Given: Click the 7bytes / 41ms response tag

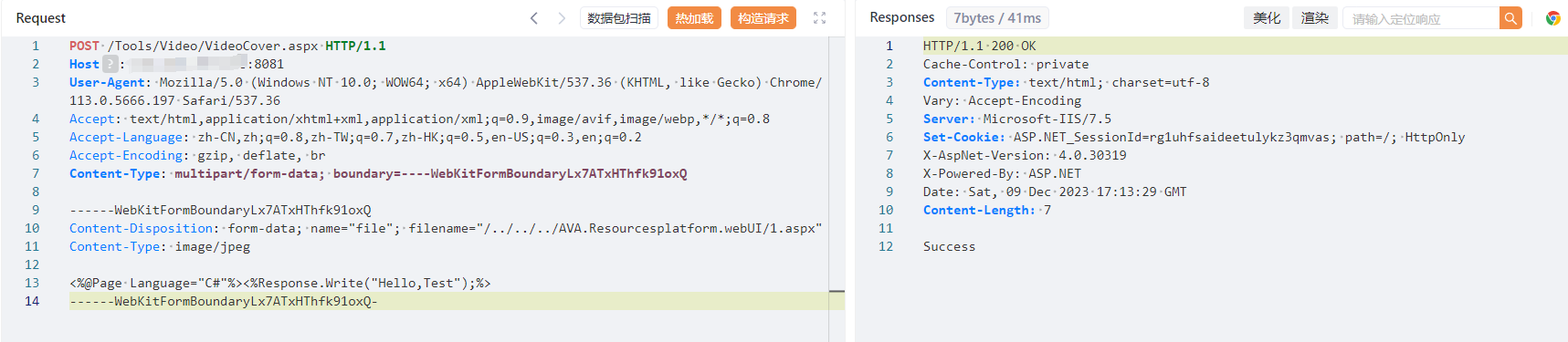Looking at the screenshot, I should (x=997, y=17).
